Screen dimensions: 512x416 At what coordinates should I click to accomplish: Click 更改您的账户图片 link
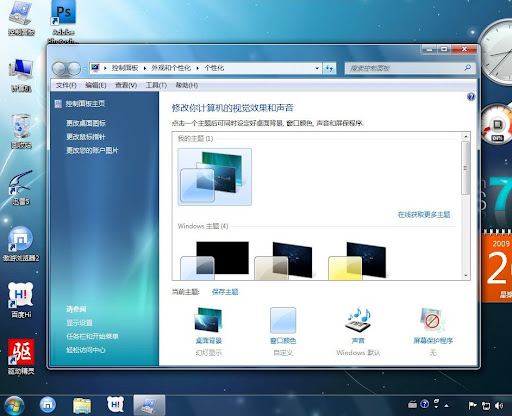click(92, 150)
